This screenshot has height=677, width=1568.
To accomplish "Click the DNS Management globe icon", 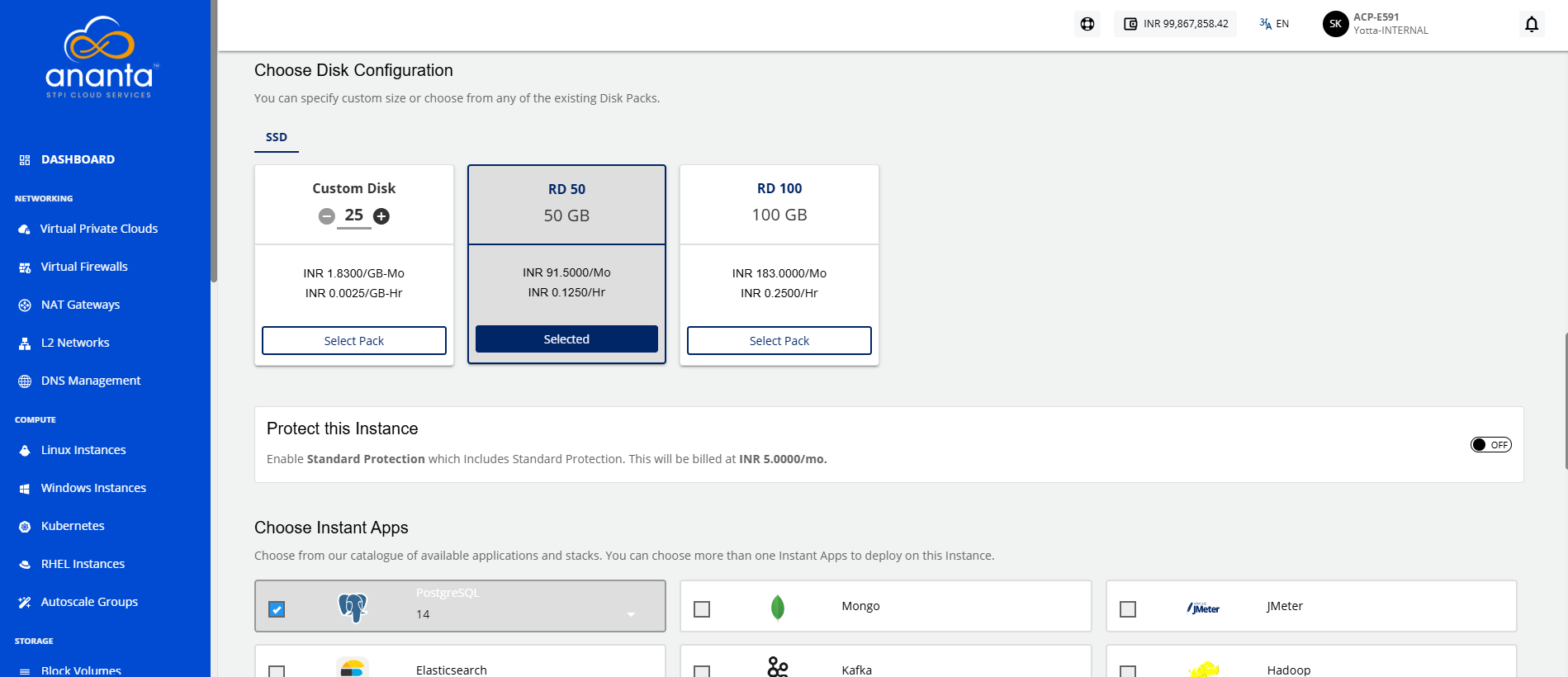I will [x=25, y=381].
